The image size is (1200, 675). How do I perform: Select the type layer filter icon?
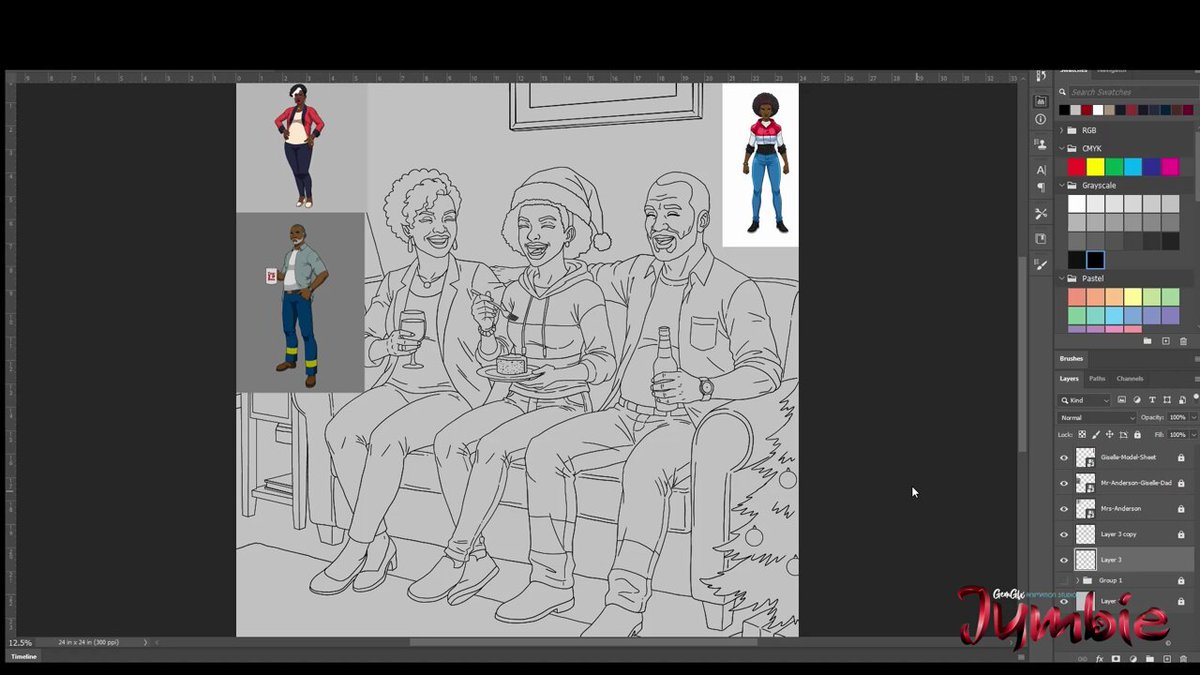(1152, 400)
